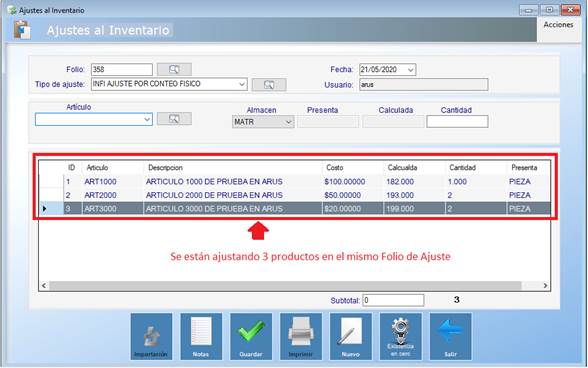This screenshot has width=588, height=368.
Task: Expand the Artículo combo box
Action: (x=147, y=120)
